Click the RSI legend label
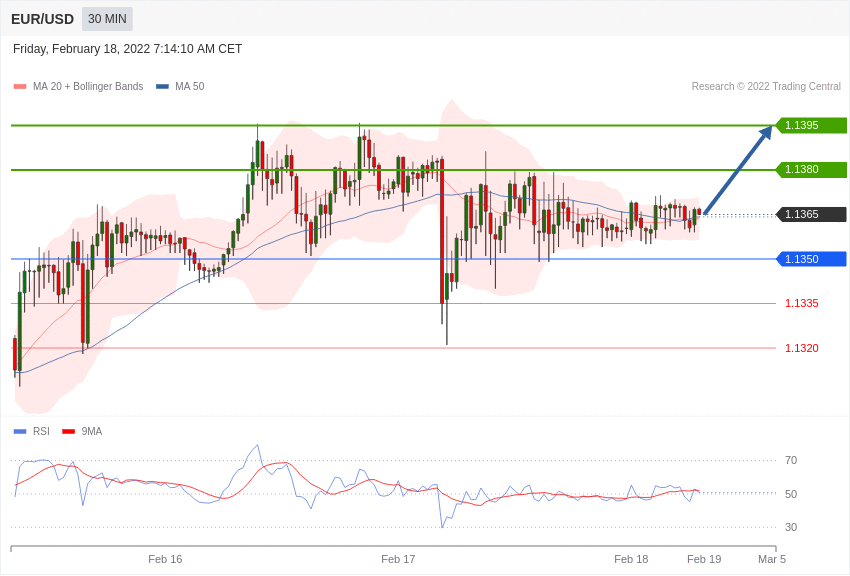Image resolution: width=850 pixels, height=576 pixels. tap(41, 431)
